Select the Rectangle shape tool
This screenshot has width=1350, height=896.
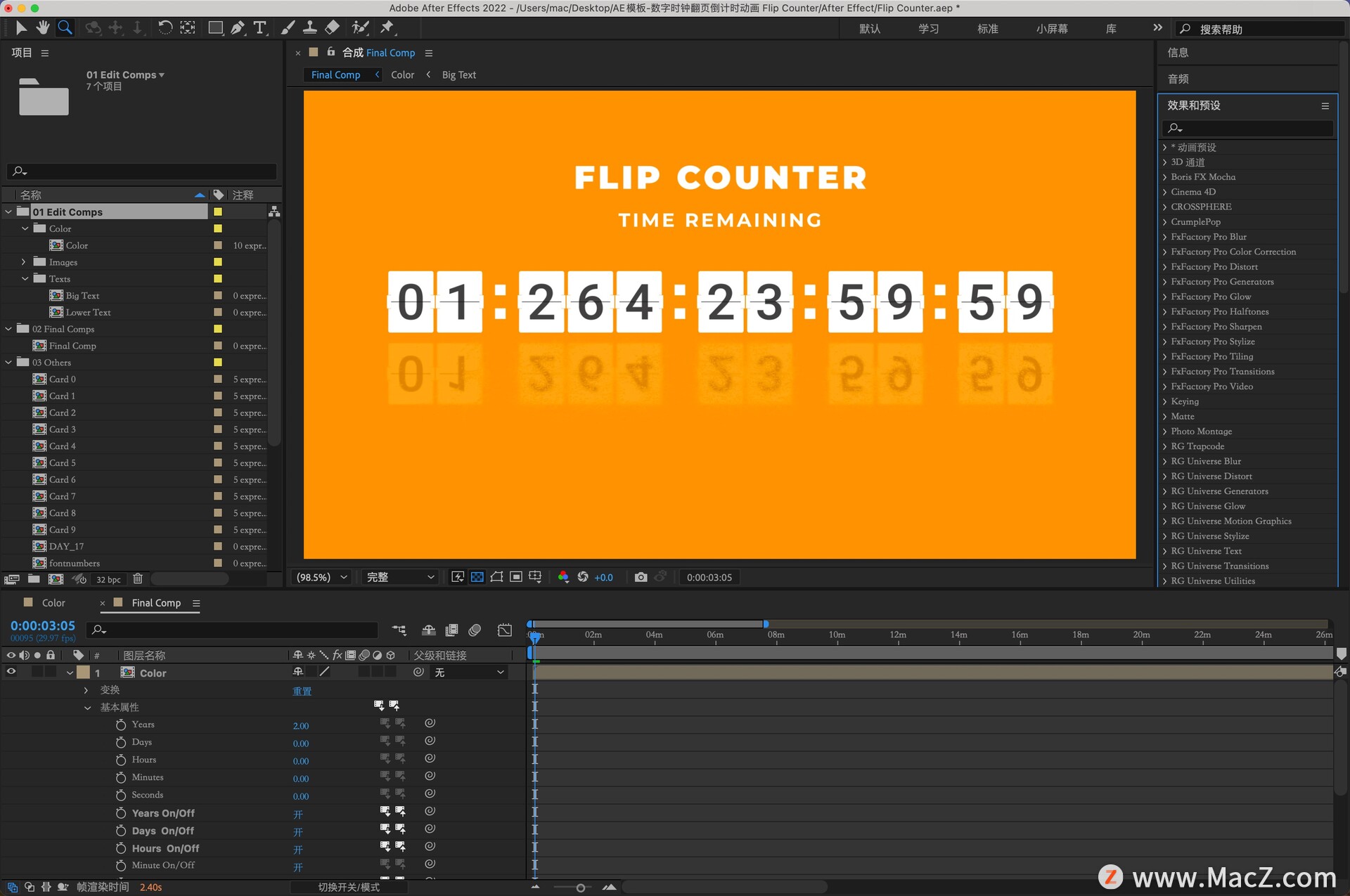pos(215,27)
